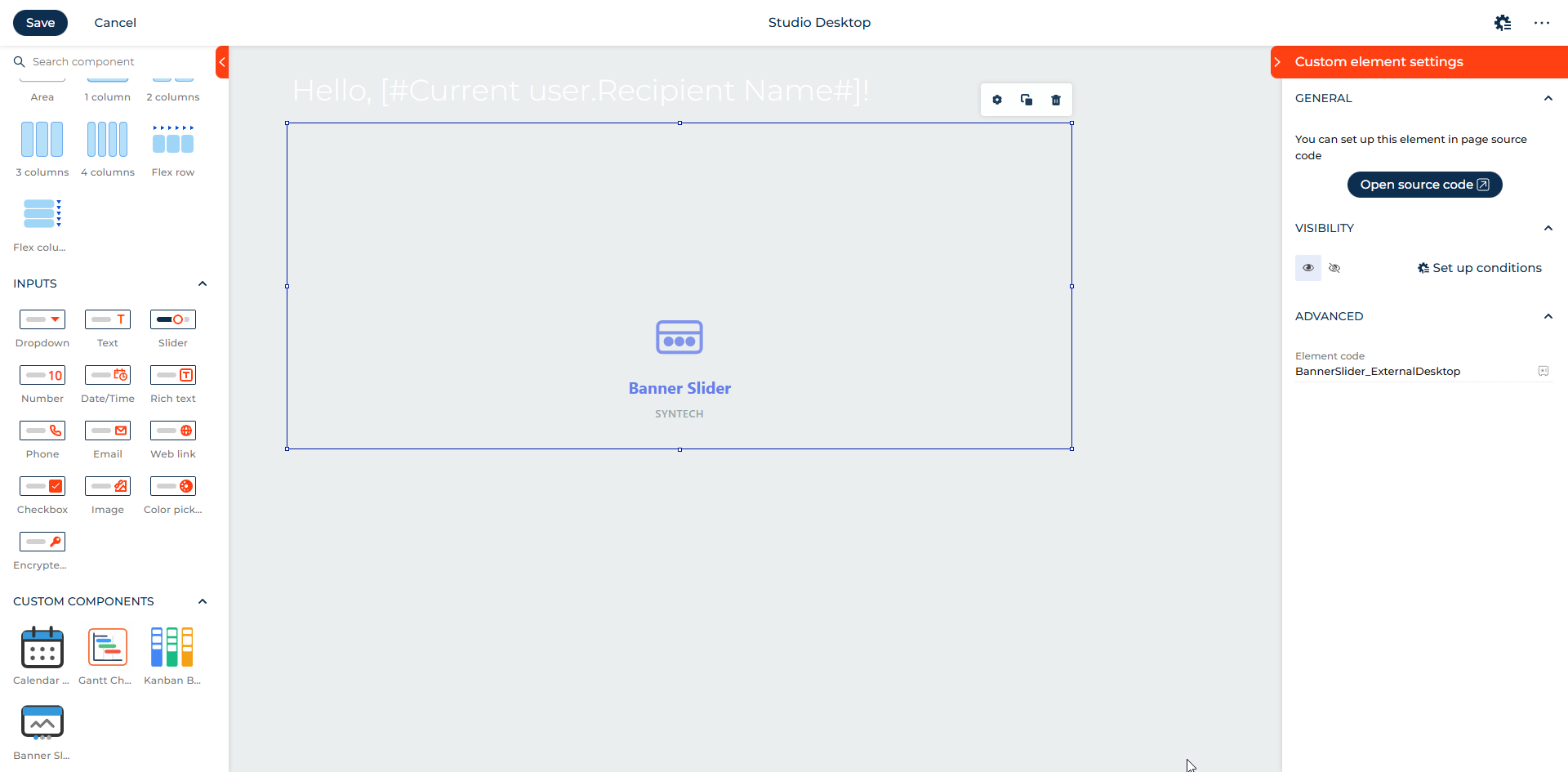Open element settings gear in floating toolbar
The image size is (1568, 772).
996,100
